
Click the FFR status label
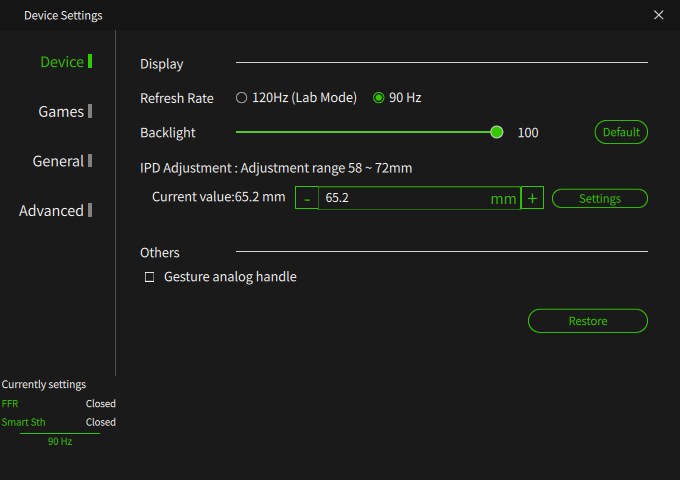10,404
